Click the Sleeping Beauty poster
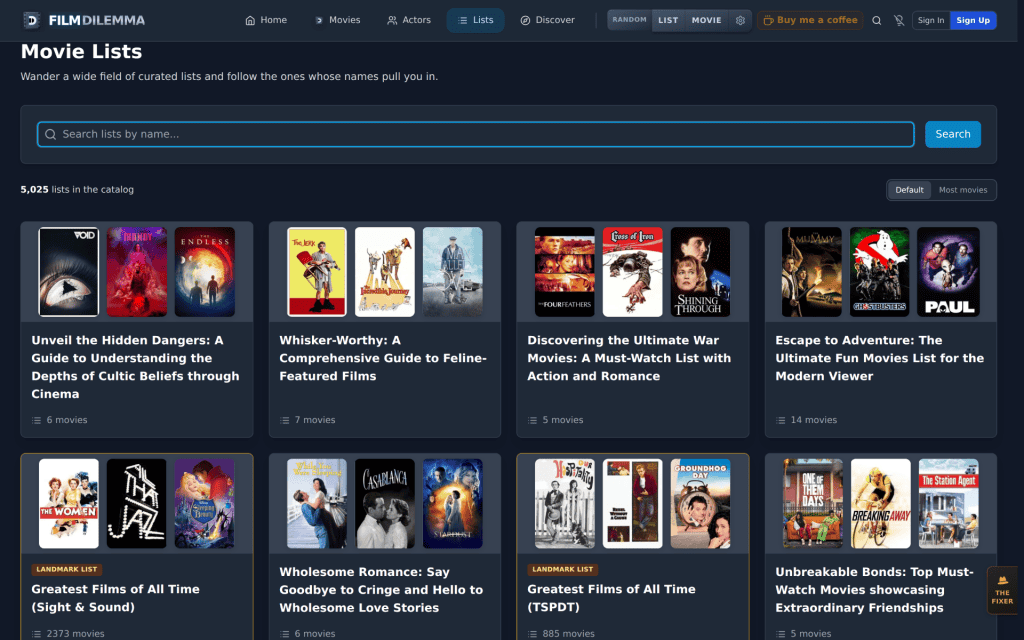This screenshot has height=640, width=1024. click(204, 504)
